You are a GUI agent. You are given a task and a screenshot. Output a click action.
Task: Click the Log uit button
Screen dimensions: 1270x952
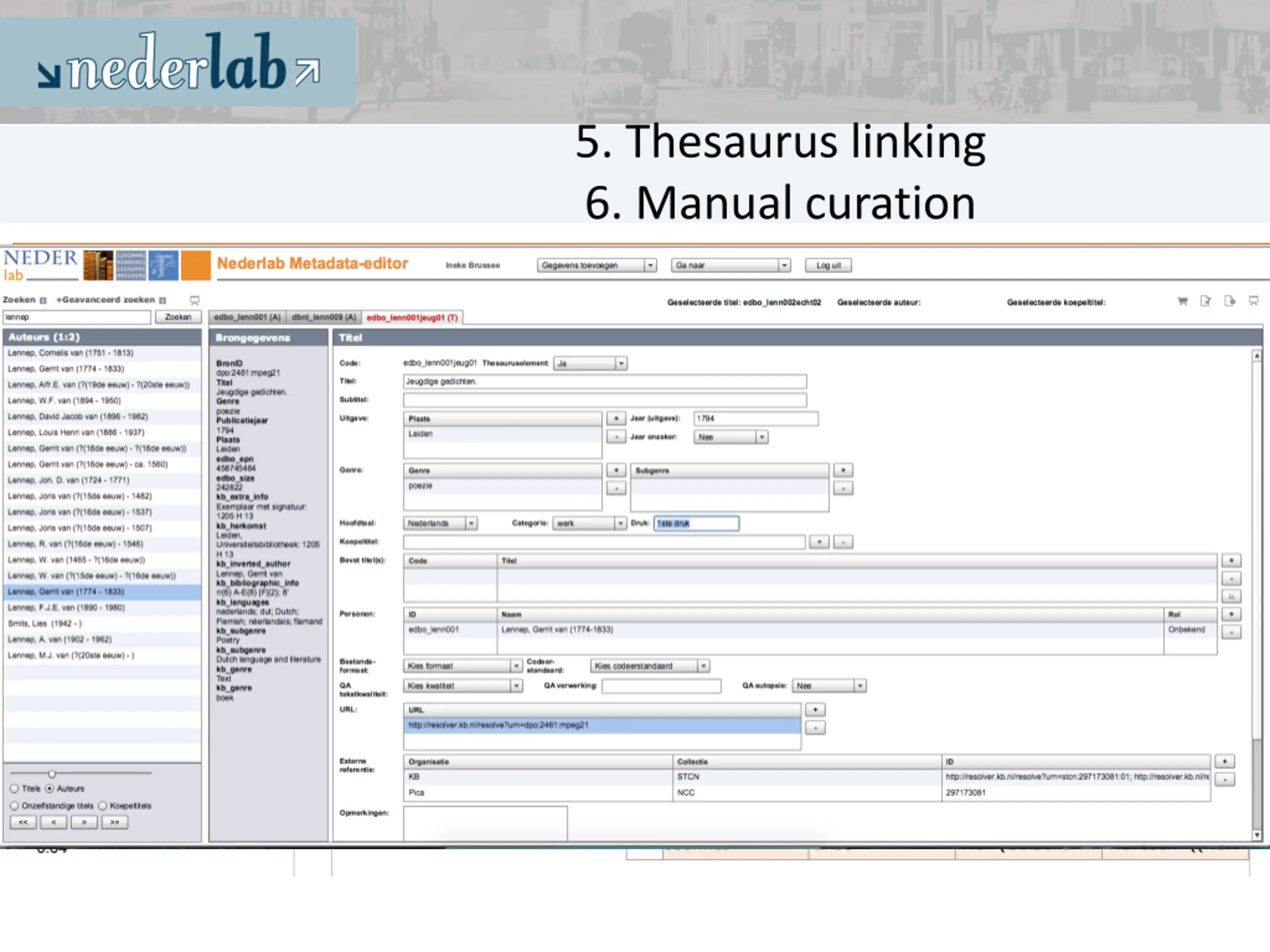(x=828, y=265)
